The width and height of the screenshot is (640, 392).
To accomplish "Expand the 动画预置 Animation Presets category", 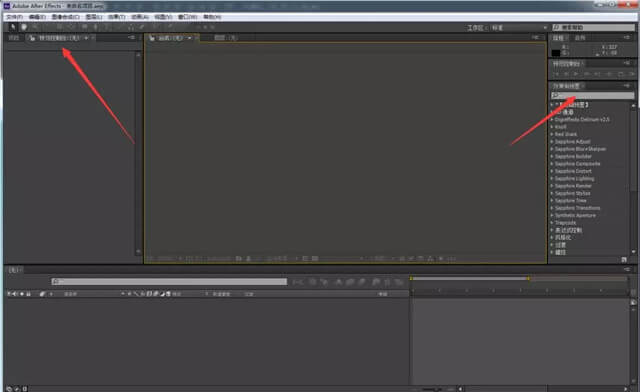I will 552,105.
